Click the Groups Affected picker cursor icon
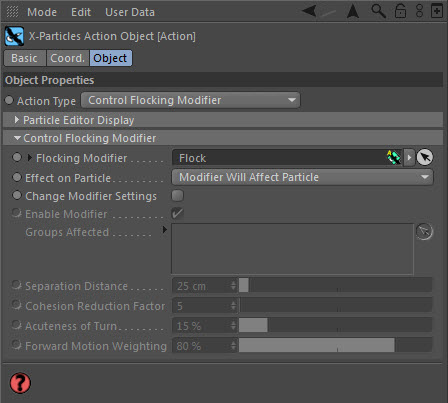The width and height of the screenshot is (448, 403). point(424,231)
